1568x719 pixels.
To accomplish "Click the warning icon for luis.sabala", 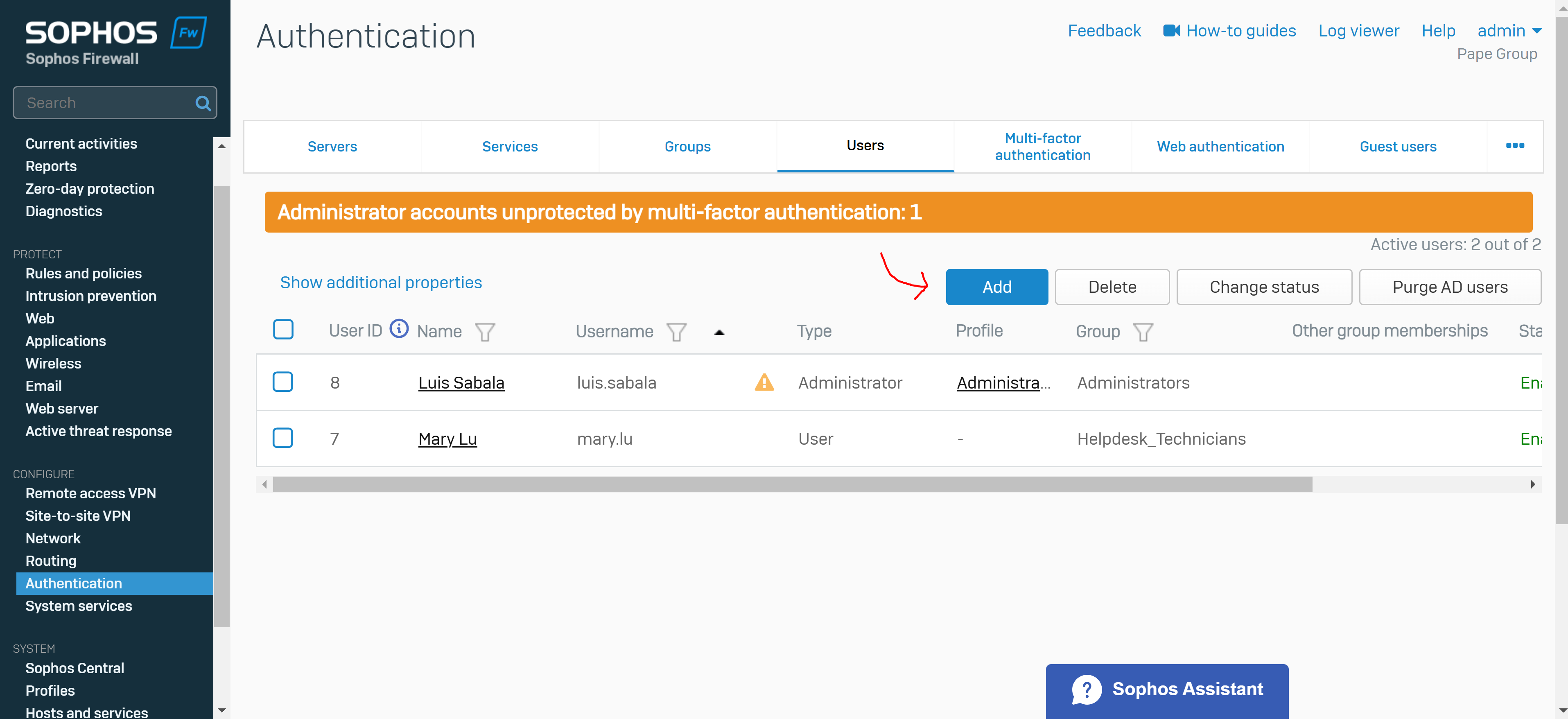I will 764,382.
